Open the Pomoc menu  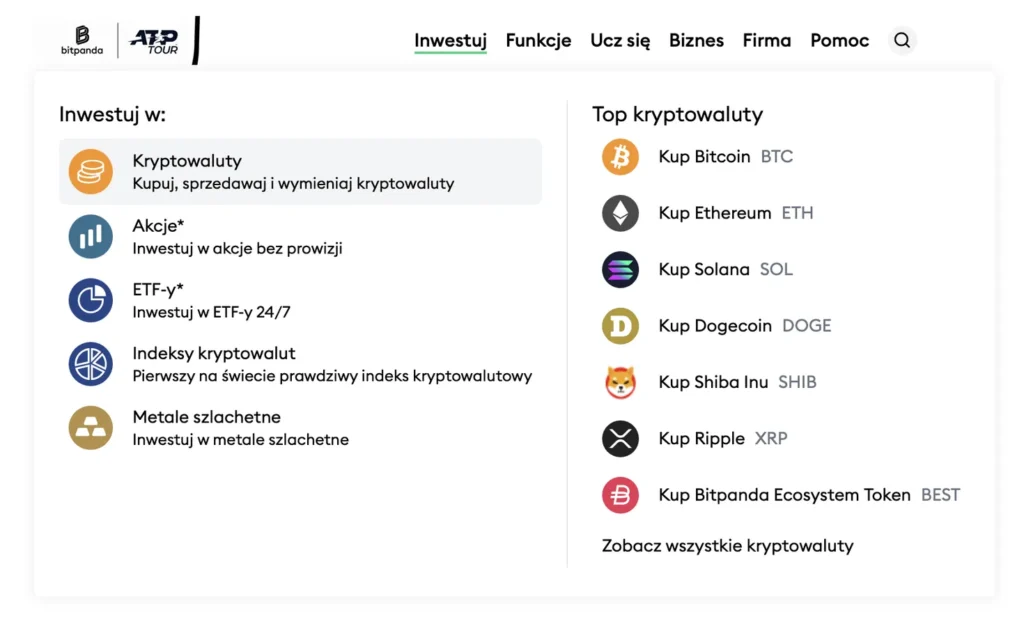click(x=839, y=41)
